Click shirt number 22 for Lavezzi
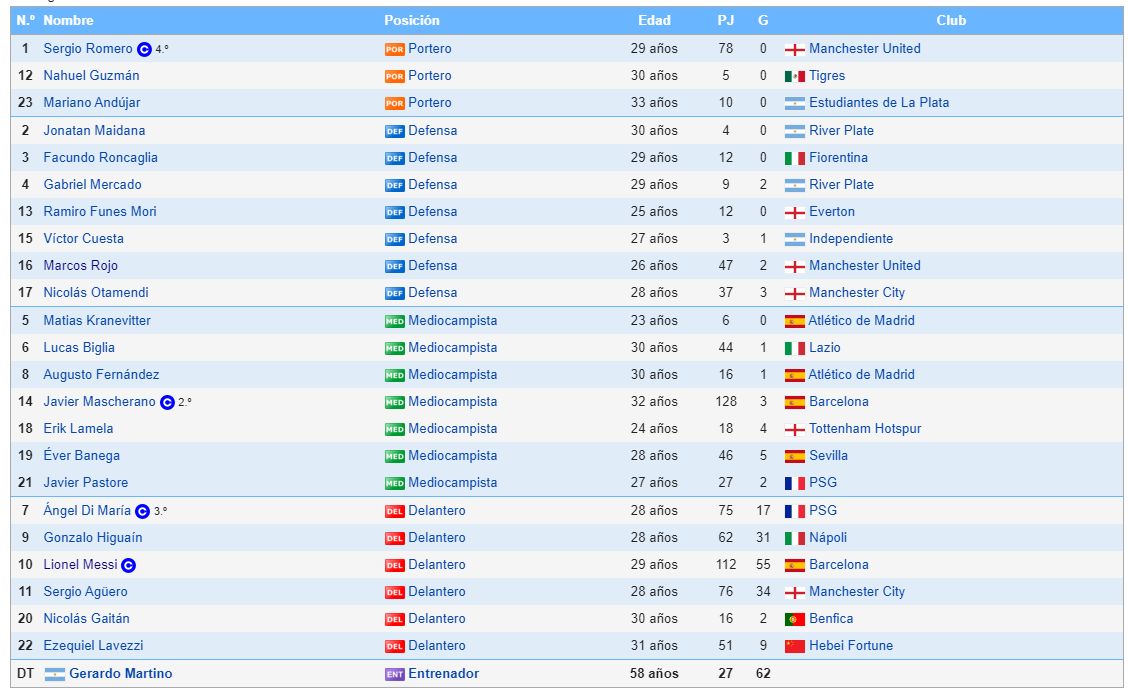 pos(25,646)
